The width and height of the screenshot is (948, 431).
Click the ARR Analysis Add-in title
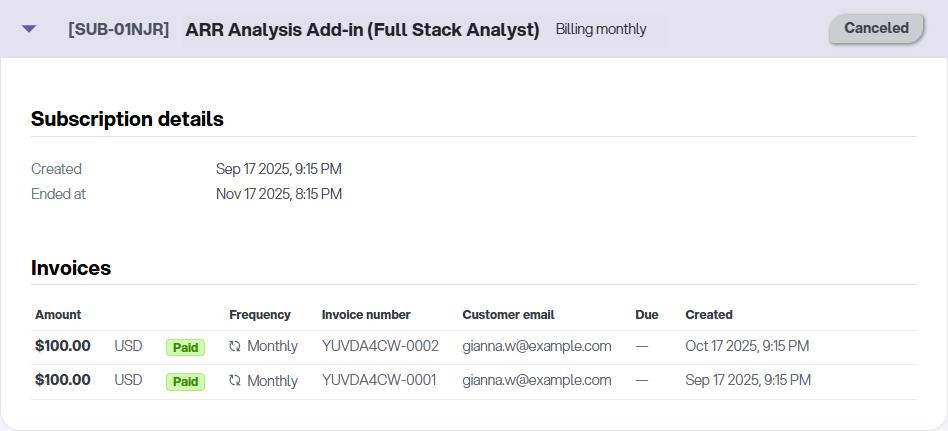coord(362,29)
